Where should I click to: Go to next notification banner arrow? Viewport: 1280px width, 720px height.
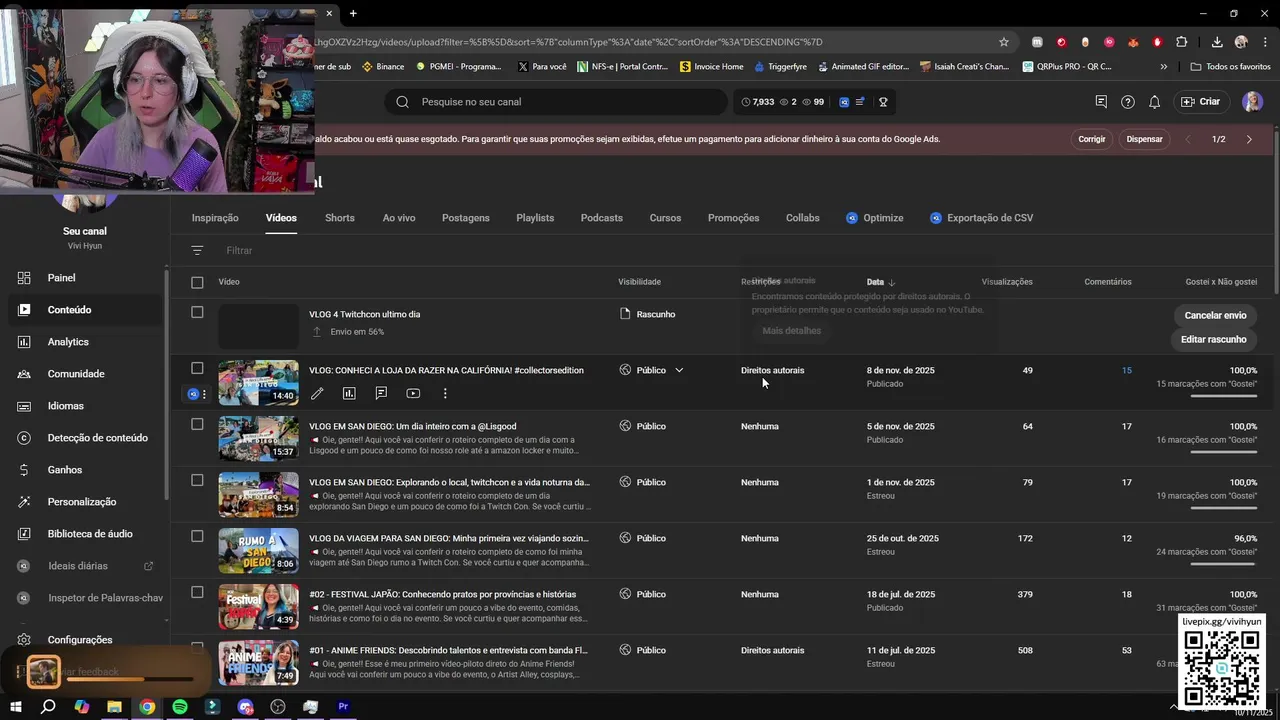click(1249, 139)
